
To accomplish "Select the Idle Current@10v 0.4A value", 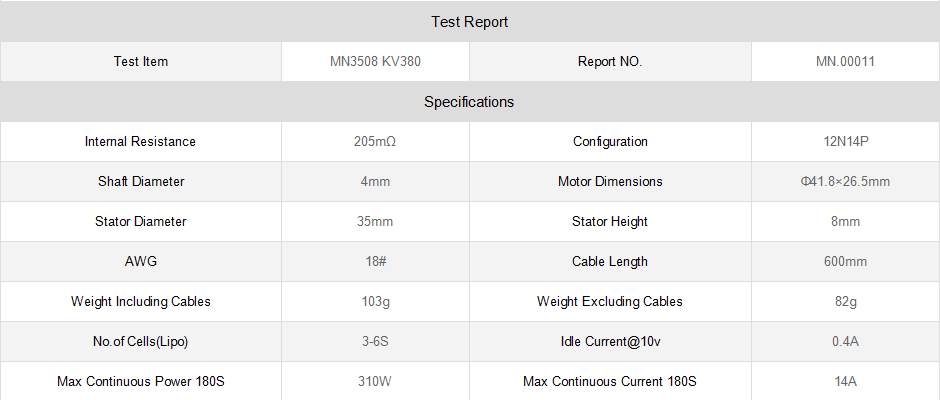I will point(845,341).
